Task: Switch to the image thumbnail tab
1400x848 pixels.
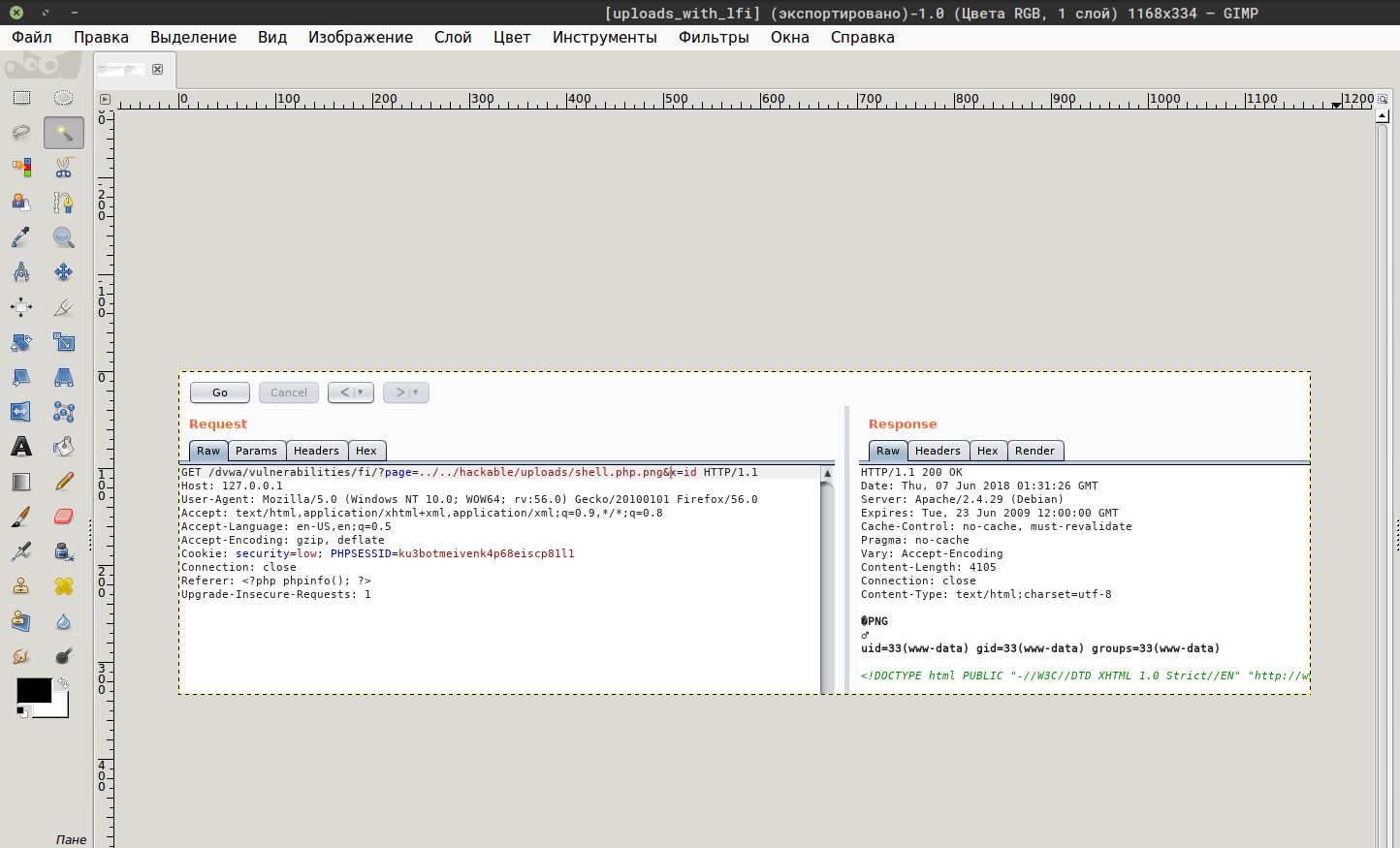Action: (121, 70)
